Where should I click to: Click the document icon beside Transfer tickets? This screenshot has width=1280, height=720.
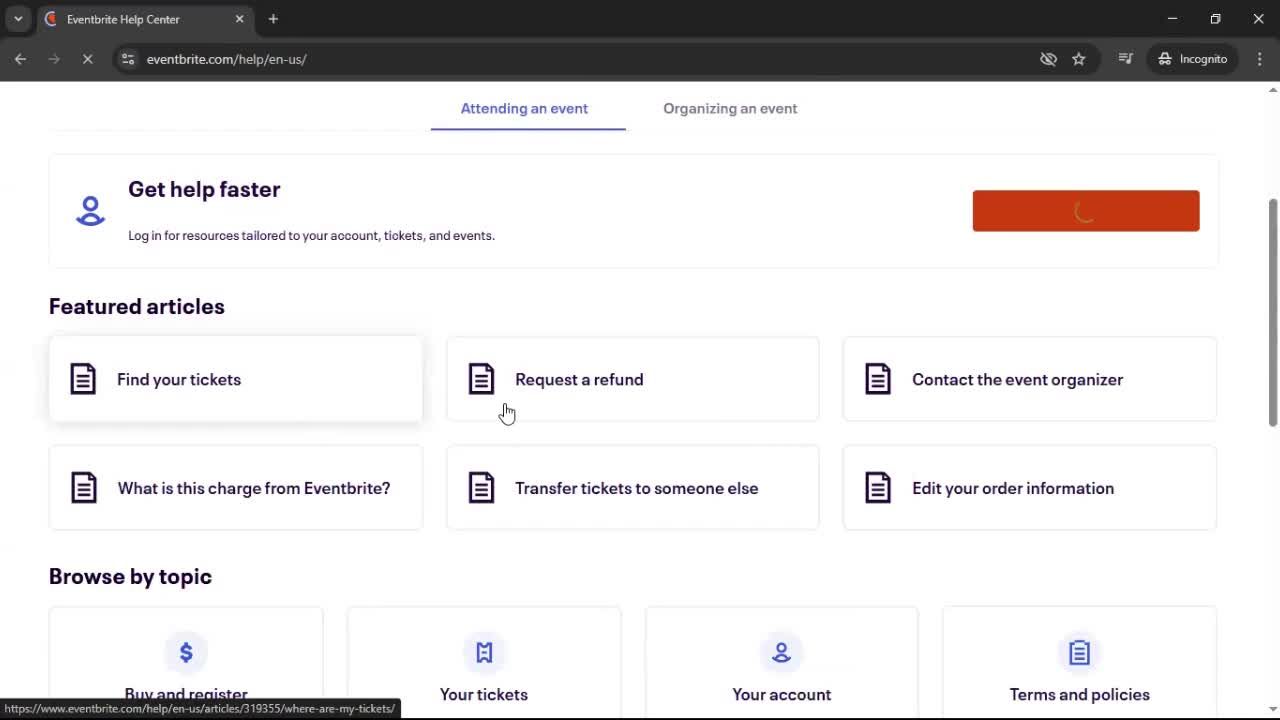(x=481, y=488)
